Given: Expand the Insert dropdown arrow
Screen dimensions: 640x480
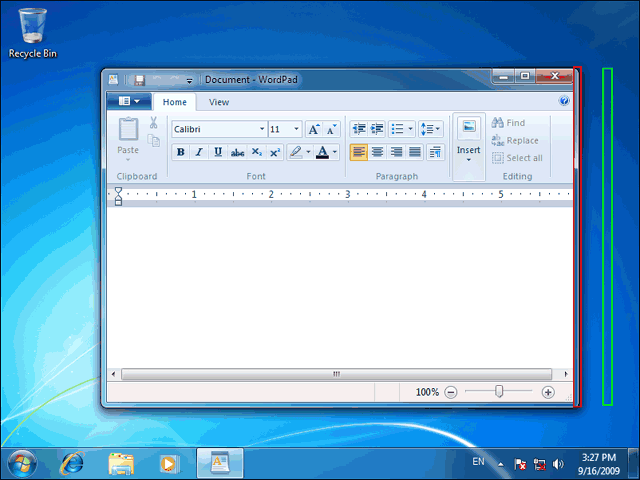Looking at the screenshot, I should click(x=469, y=160).
